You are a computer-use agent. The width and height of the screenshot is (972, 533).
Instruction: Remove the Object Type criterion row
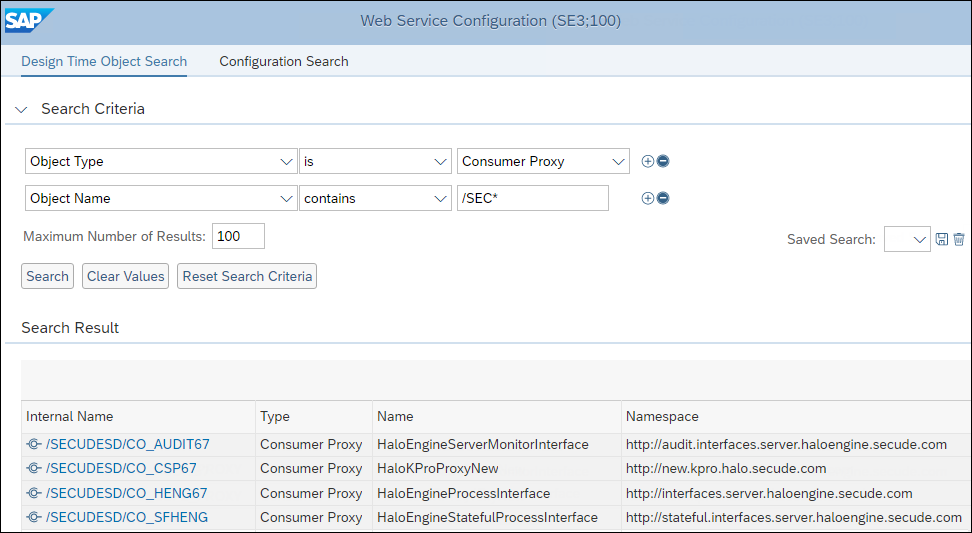663,161
